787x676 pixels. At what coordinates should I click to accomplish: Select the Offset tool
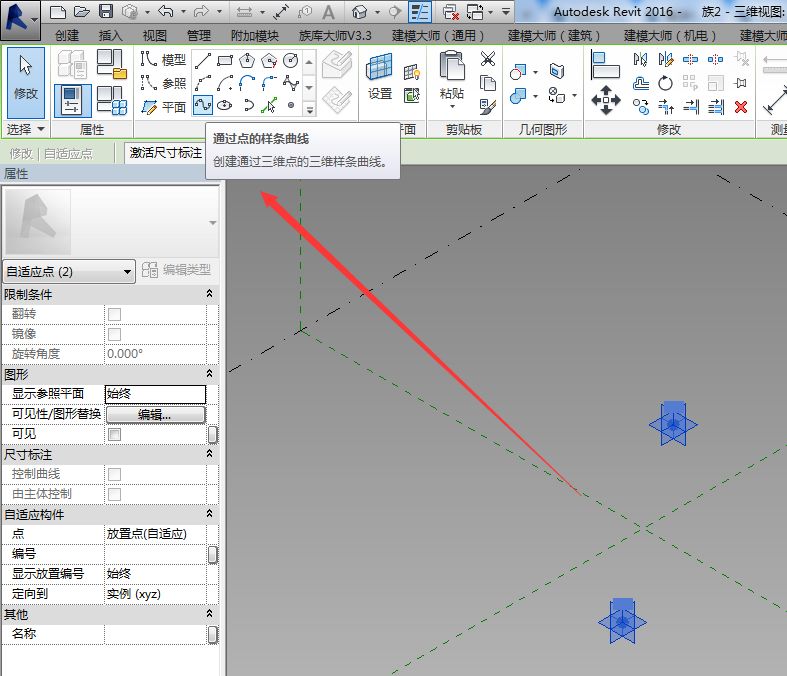click(640, 83)
